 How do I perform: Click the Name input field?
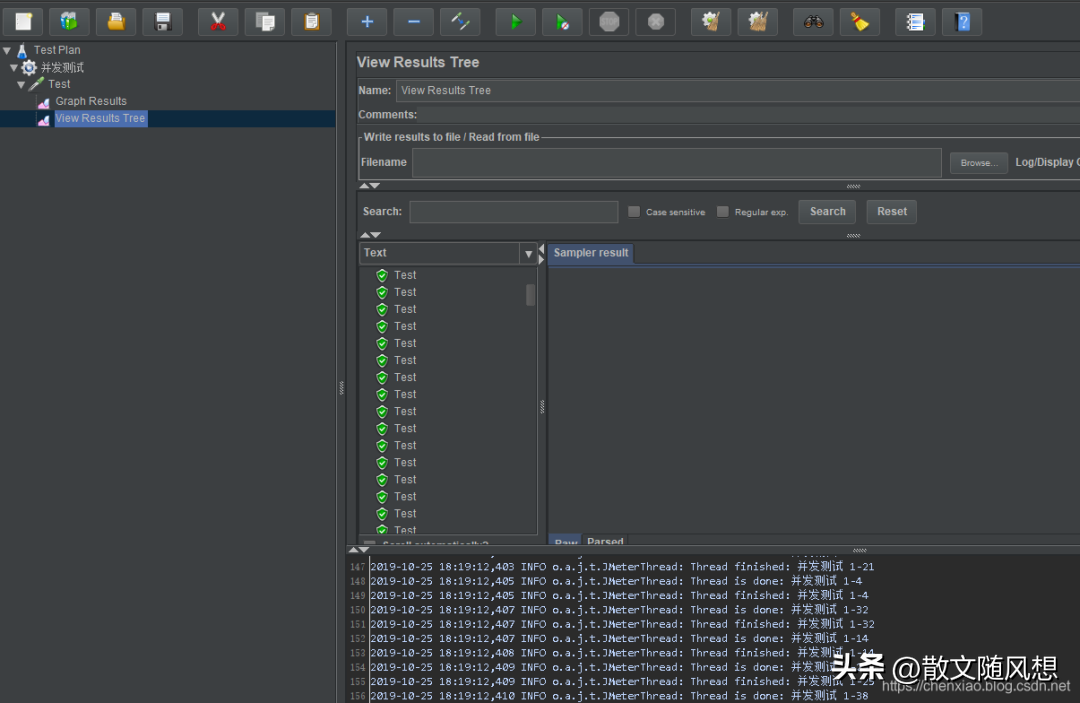(738, 90)
